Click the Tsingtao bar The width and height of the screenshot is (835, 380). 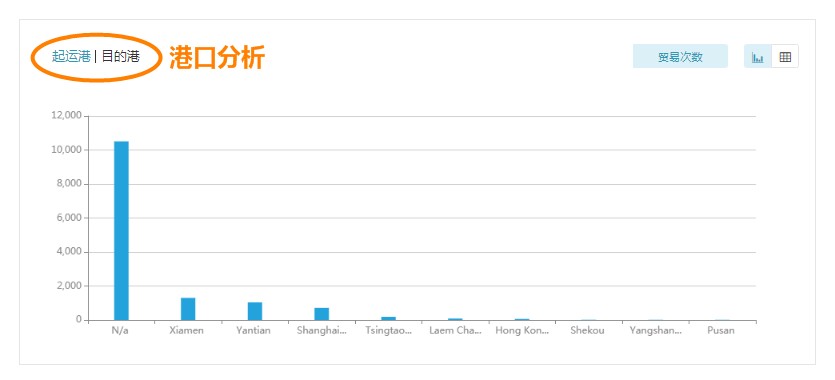tap(388, 318)
